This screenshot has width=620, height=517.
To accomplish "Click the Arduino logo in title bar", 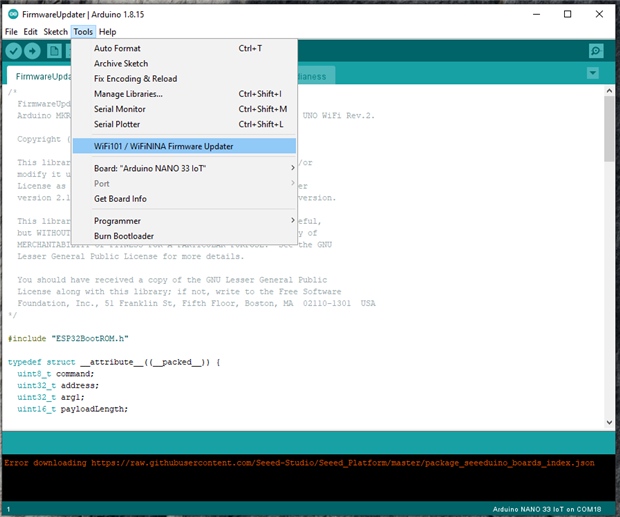I will coord(12,15).
